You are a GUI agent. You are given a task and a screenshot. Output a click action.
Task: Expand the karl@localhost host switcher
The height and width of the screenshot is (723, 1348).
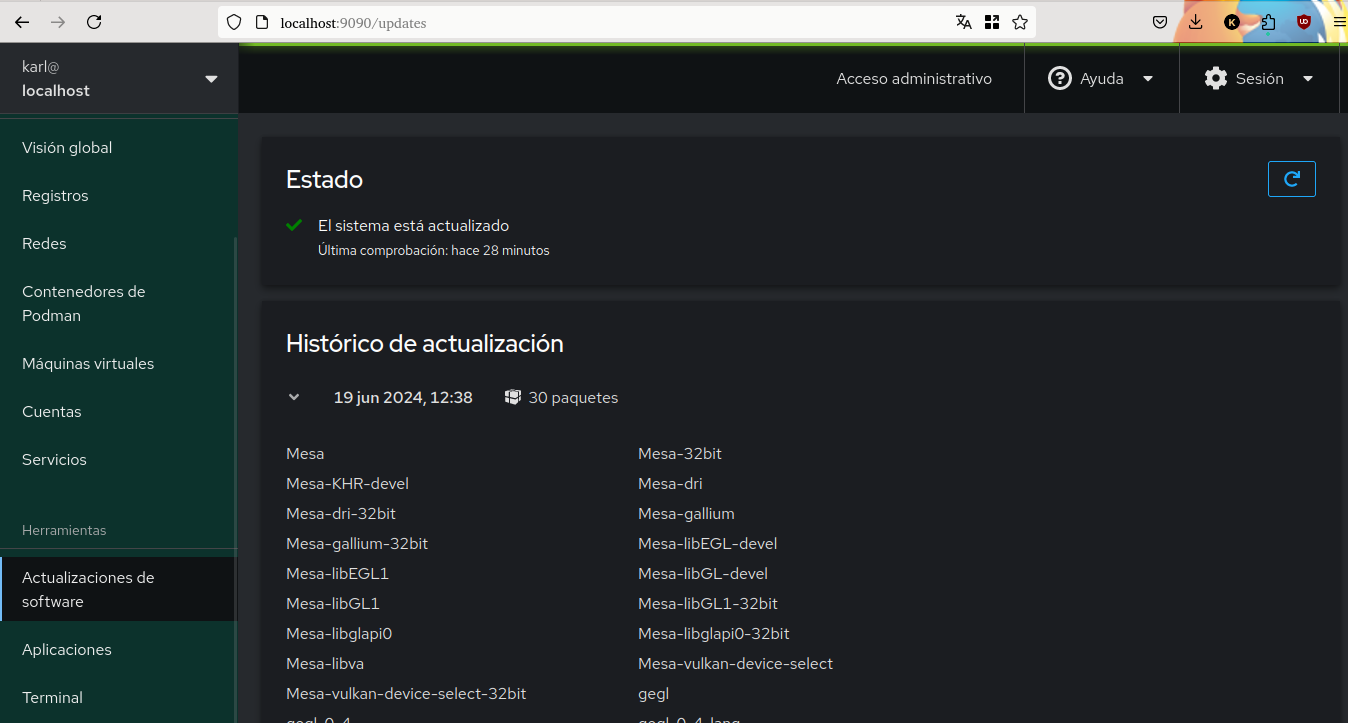click(210, 78)
